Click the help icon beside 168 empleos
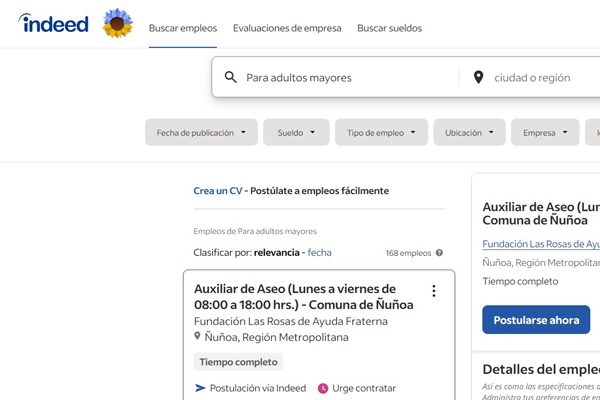600x400 pixels. pyautogui.click(x=439, y=253)
